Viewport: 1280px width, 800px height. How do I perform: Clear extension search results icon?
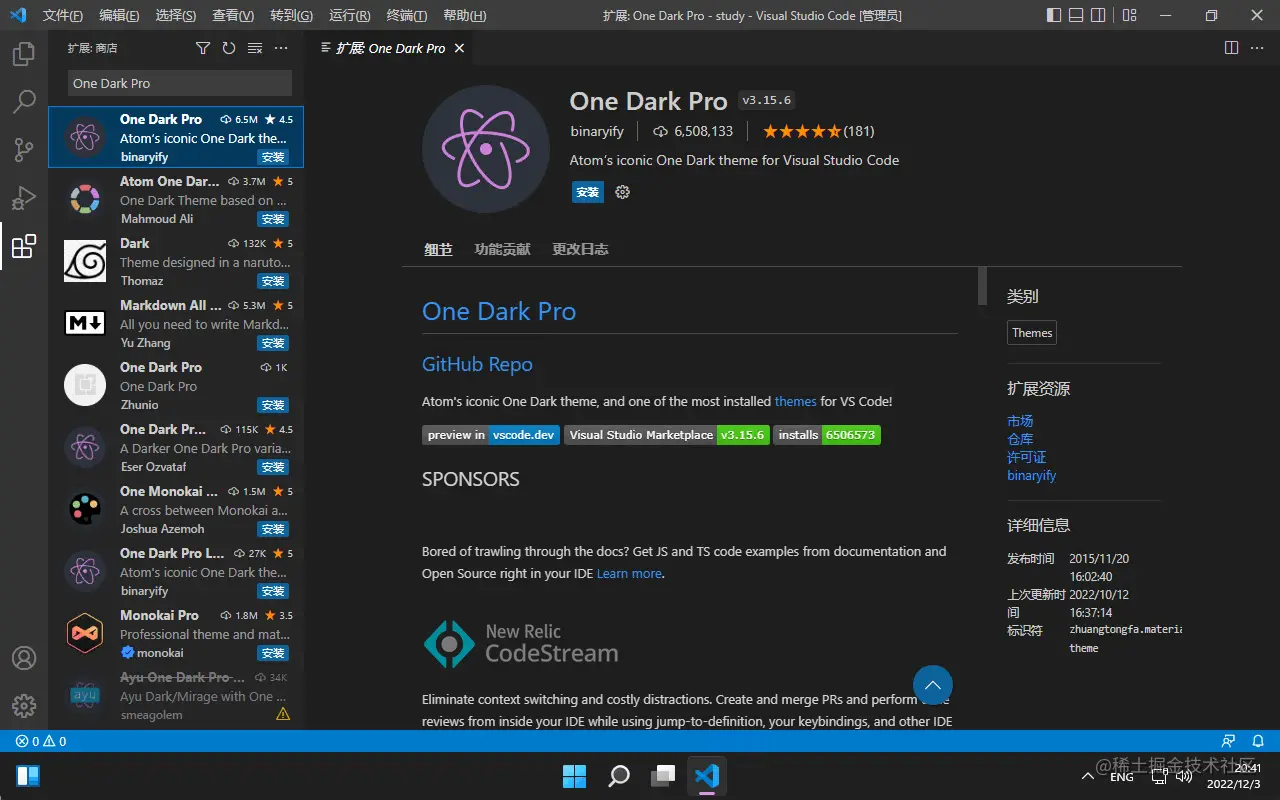[x=255, y=48]
